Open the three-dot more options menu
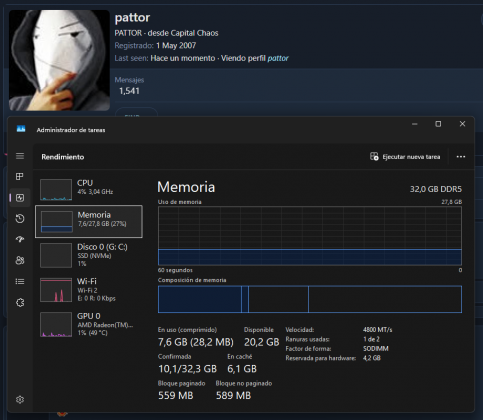This screenshot has width=483, height=420. pos(461,157)
